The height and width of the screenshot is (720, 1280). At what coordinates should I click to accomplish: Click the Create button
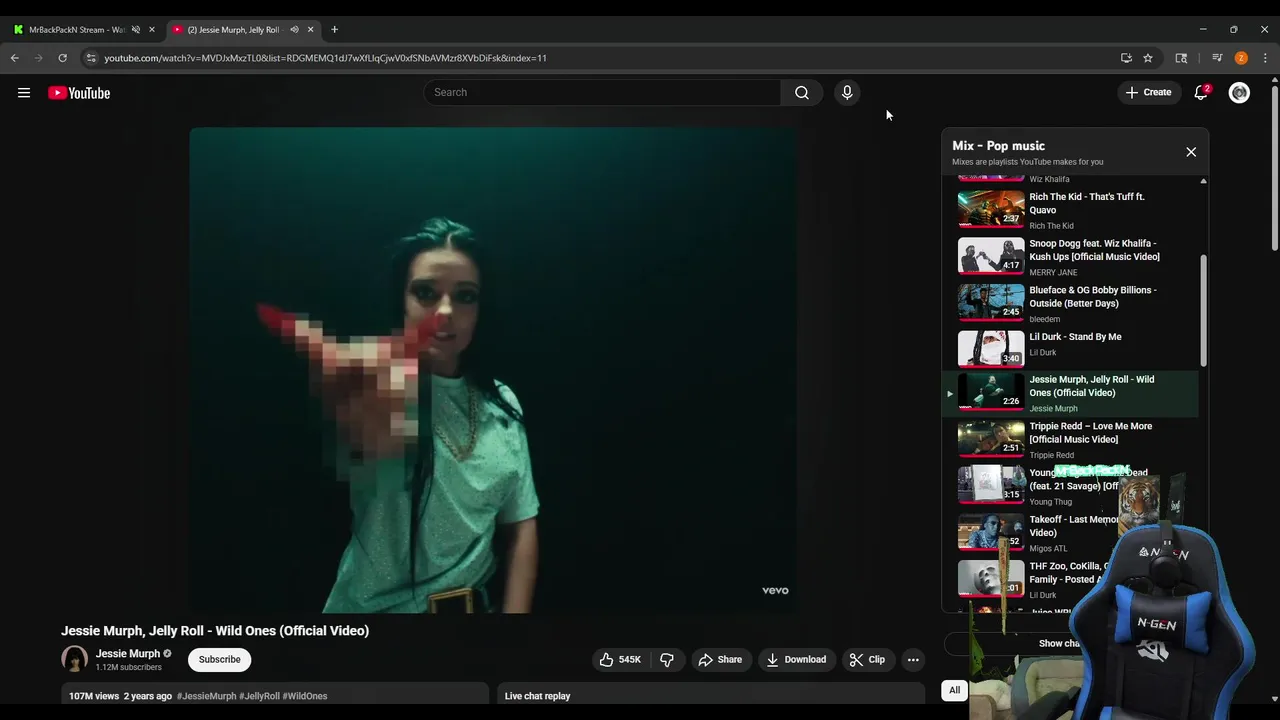tap(1148, 93)
